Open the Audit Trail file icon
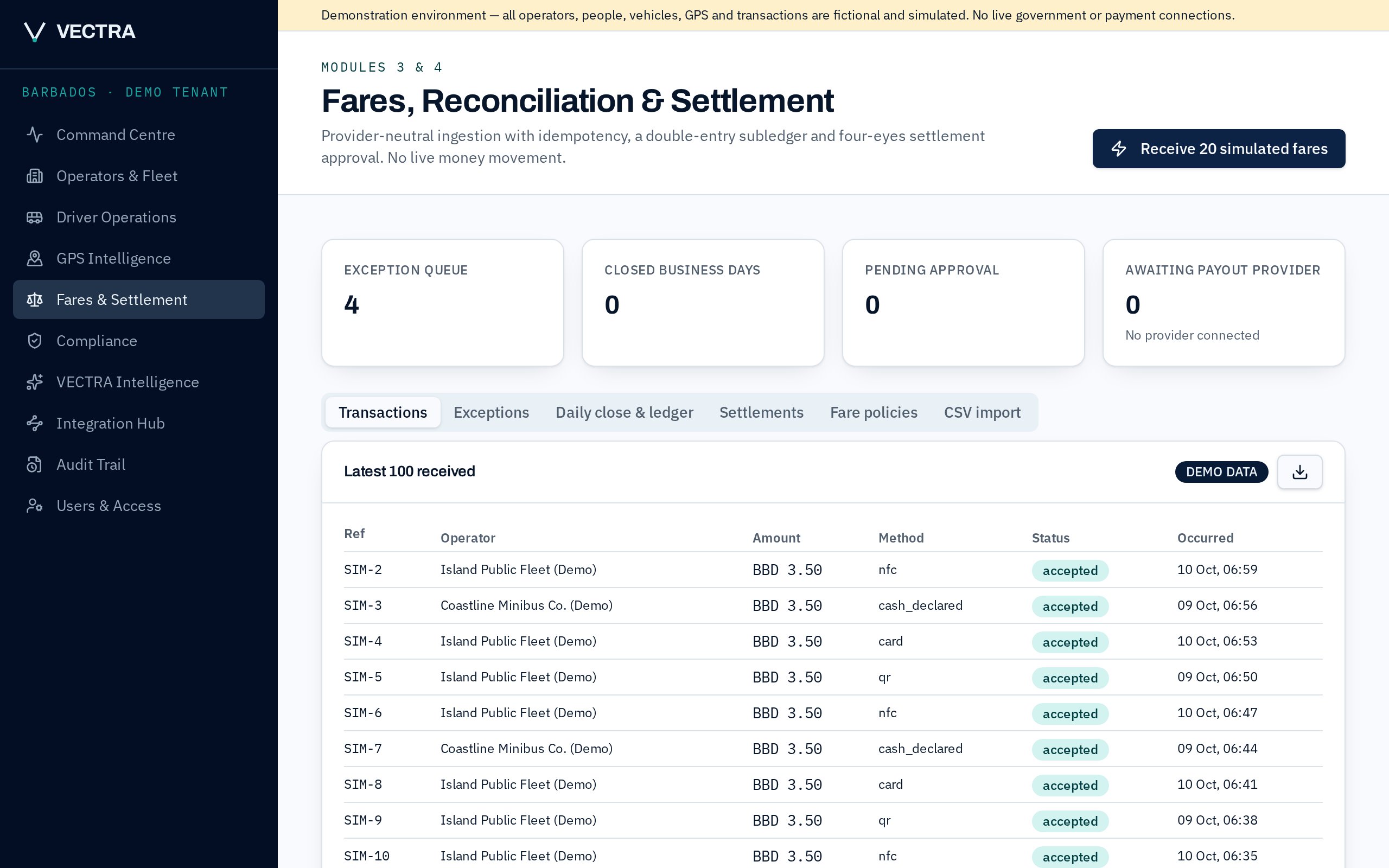 (x=34, y=465)
